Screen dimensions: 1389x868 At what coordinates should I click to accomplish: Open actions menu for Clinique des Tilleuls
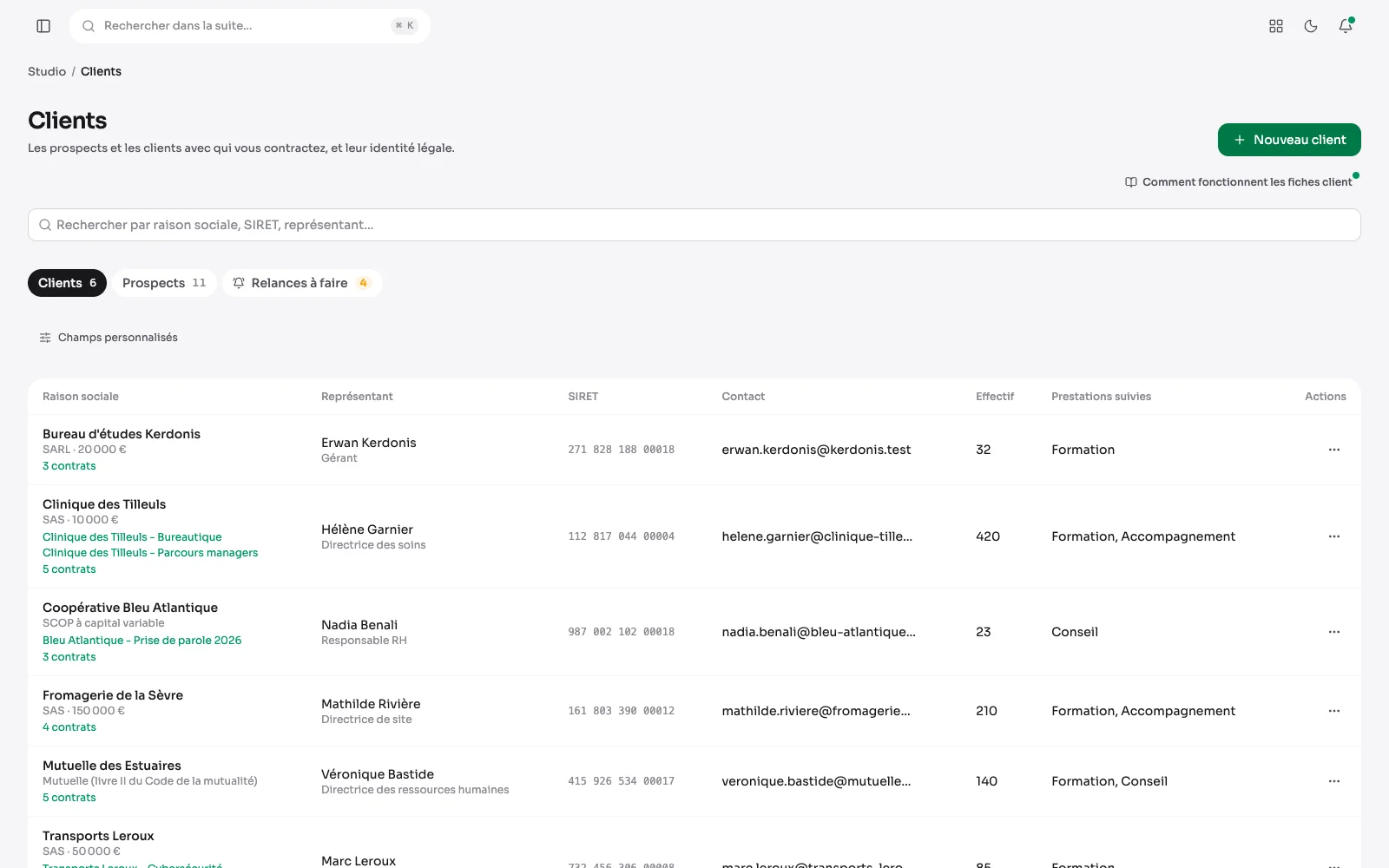coord(1334,536)
